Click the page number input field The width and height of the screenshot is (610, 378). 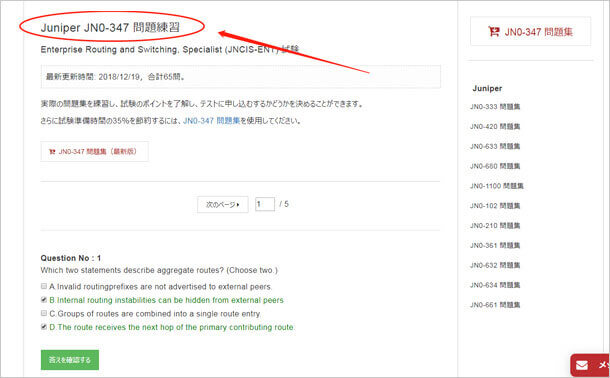[x=265, y=204]
